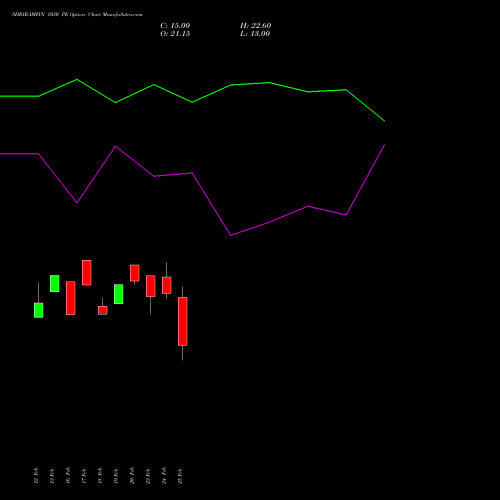
Task: Click the red candlestick for 16 Feb
Action: (71, 298)
